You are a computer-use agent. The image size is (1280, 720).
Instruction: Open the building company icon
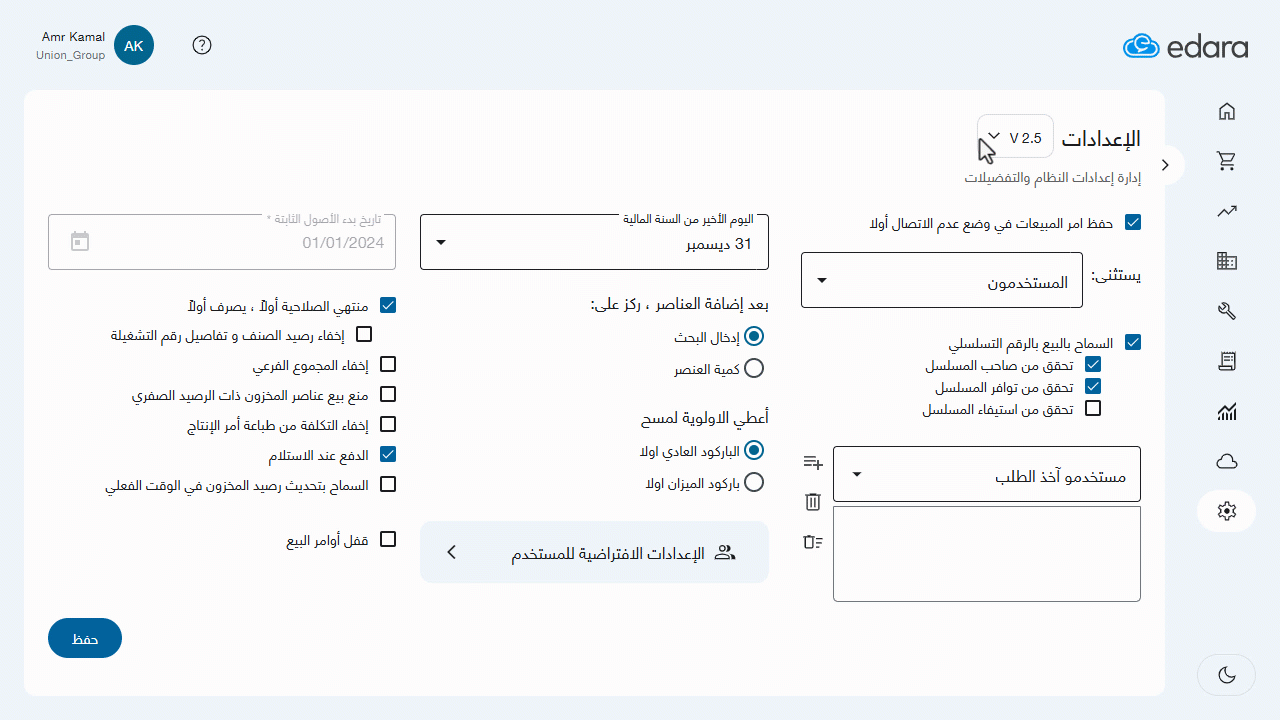point(1227,261)
